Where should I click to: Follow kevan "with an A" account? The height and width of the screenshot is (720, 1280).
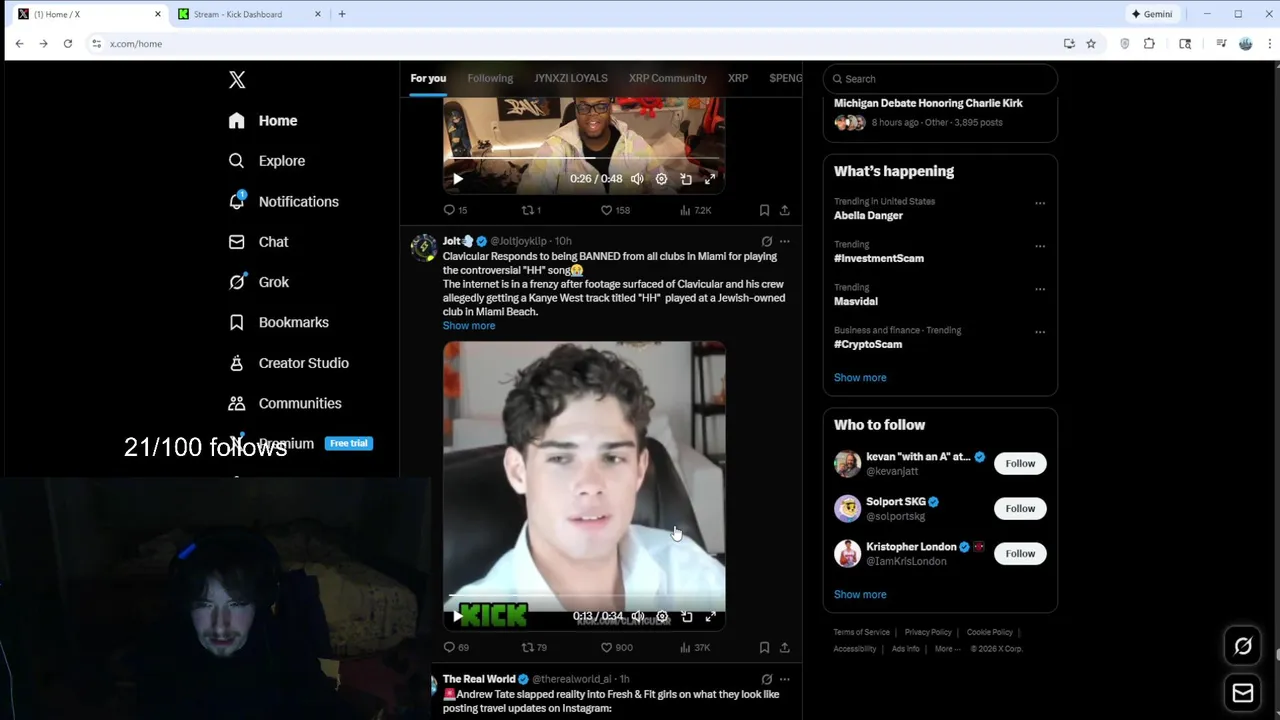click(x=1020, y=464)
